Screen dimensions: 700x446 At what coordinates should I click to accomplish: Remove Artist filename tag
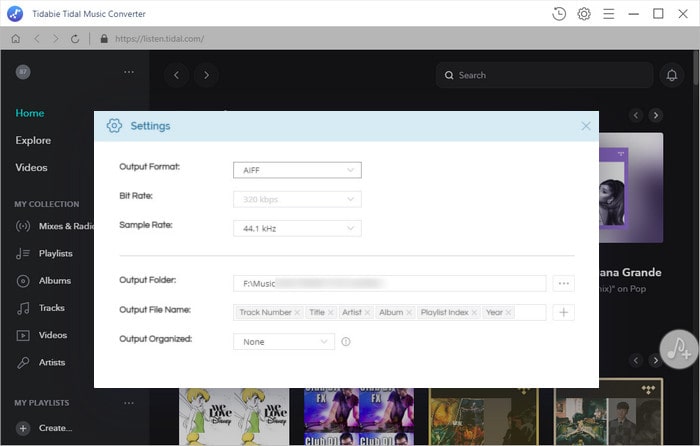pyautogui.click(x=367, y=313)
